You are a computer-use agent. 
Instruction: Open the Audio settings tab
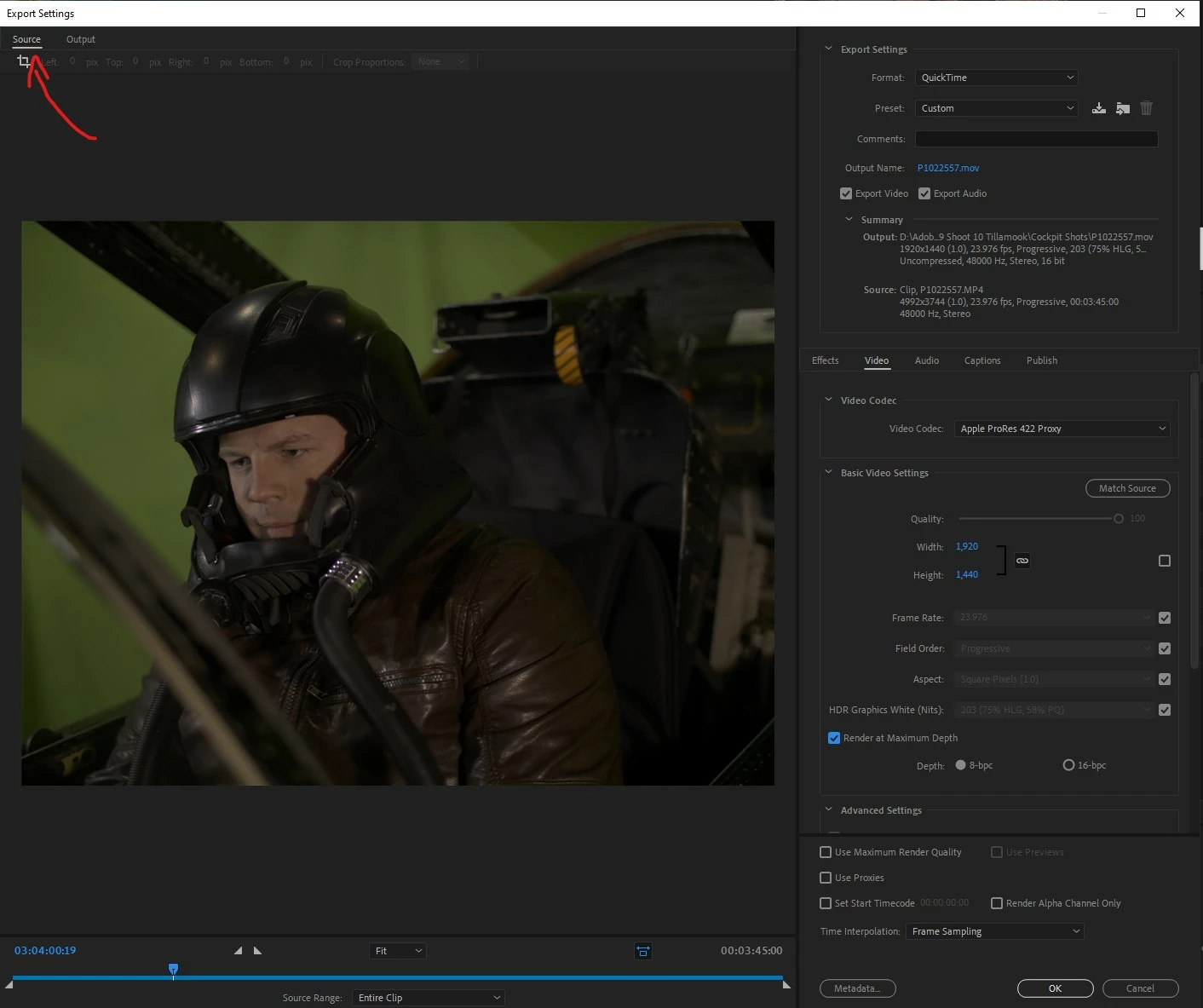tap(926, 360)
